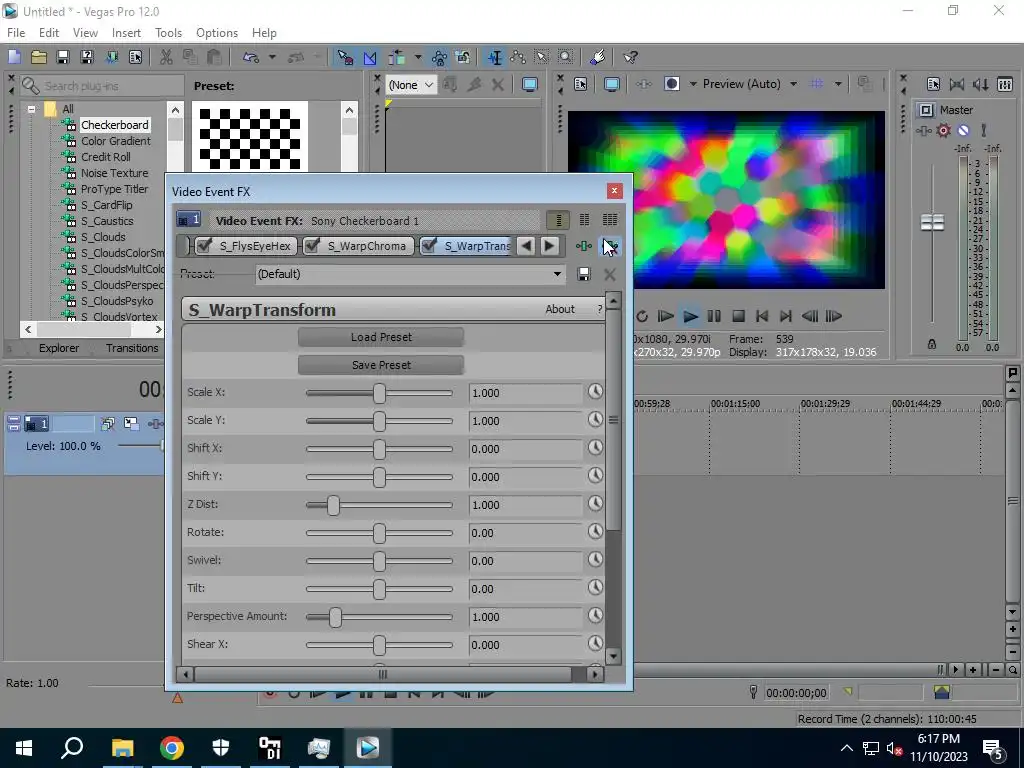Image resolution: width=1024 pixels, height=768 pixels.
Task: Open a project with the folder icon
Action: tap(39, 57)
